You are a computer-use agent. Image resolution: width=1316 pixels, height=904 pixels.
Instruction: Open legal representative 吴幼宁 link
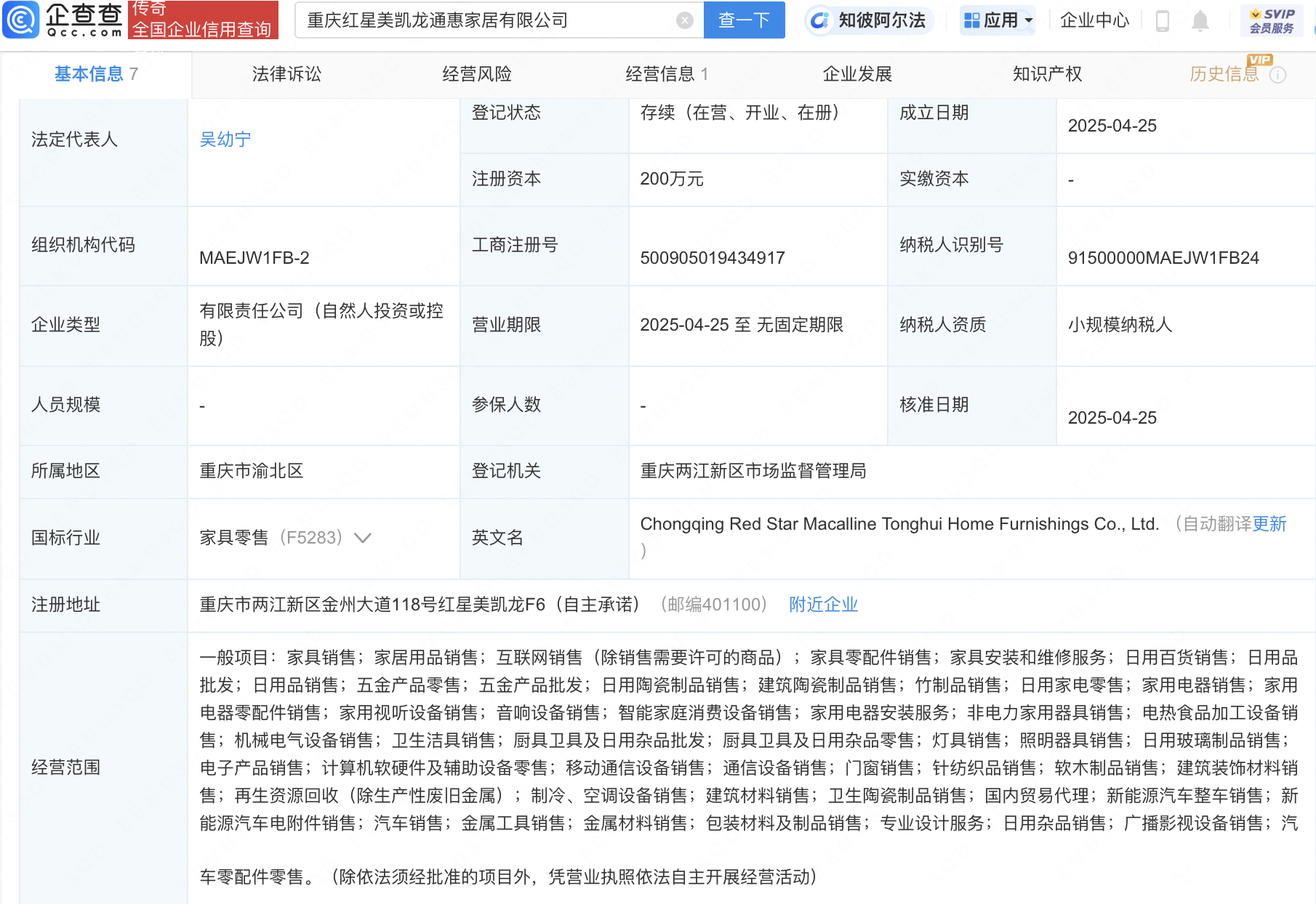pos(225,140)
